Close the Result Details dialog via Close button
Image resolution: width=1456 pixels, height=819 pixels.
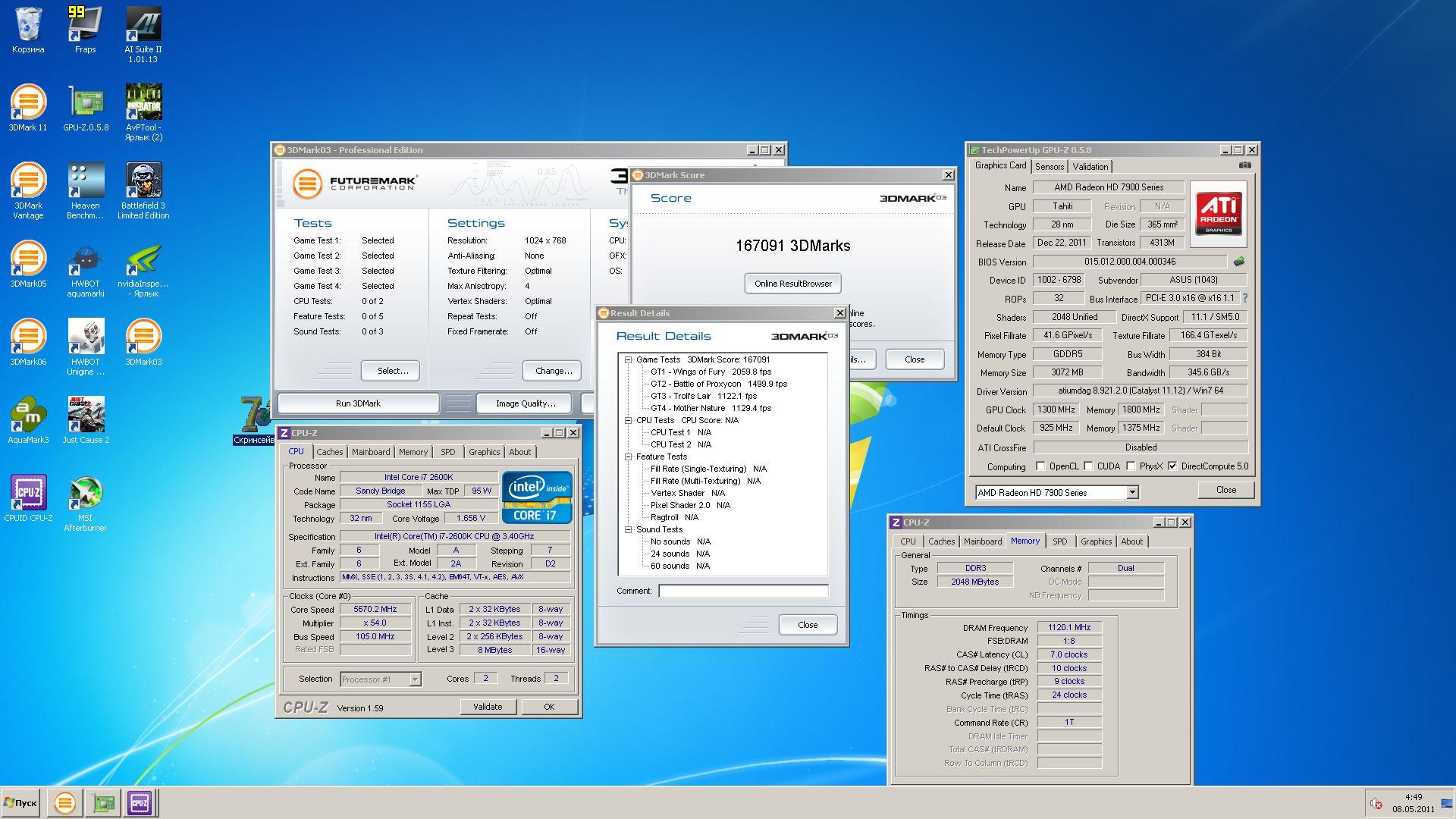click(808, 625)
